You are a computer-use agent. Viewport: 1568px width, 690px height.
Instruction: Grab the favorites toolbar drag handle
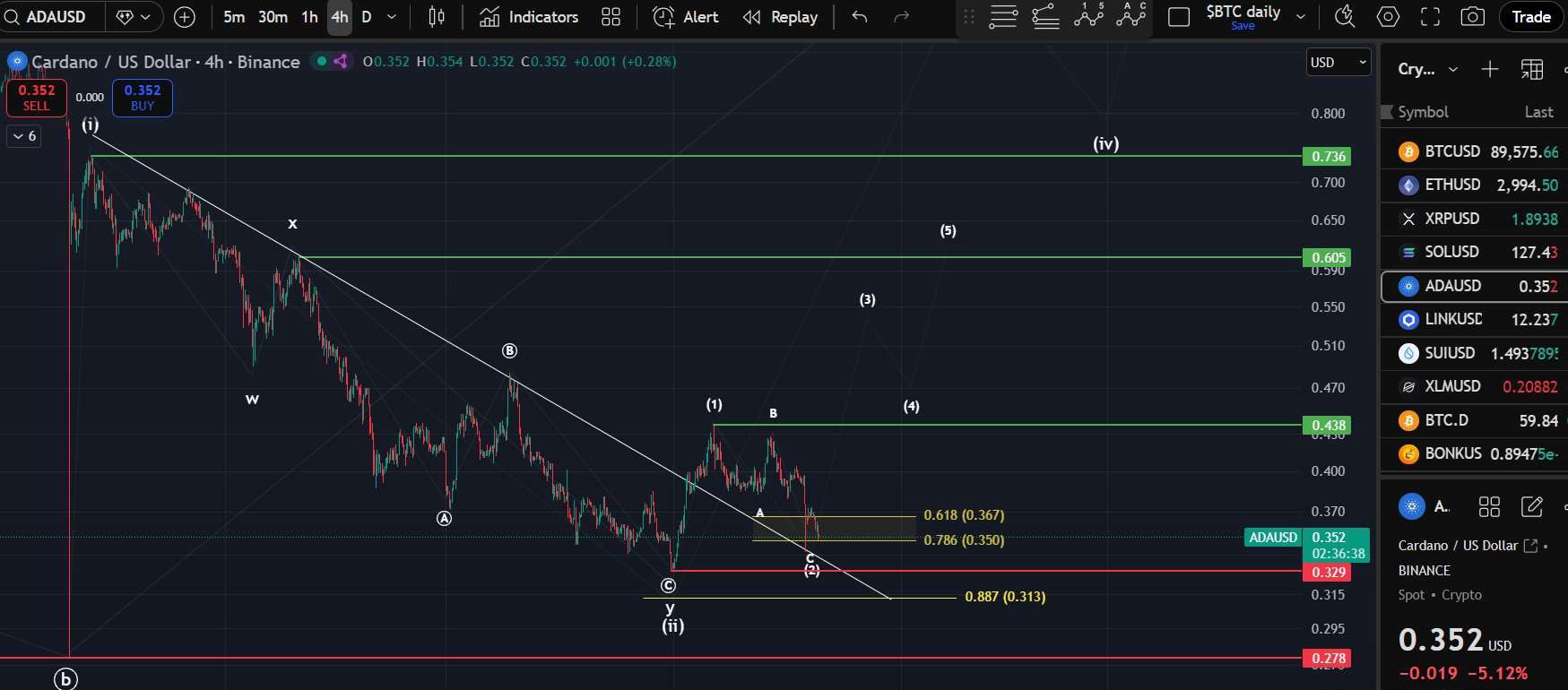click(x=969, y=17)
